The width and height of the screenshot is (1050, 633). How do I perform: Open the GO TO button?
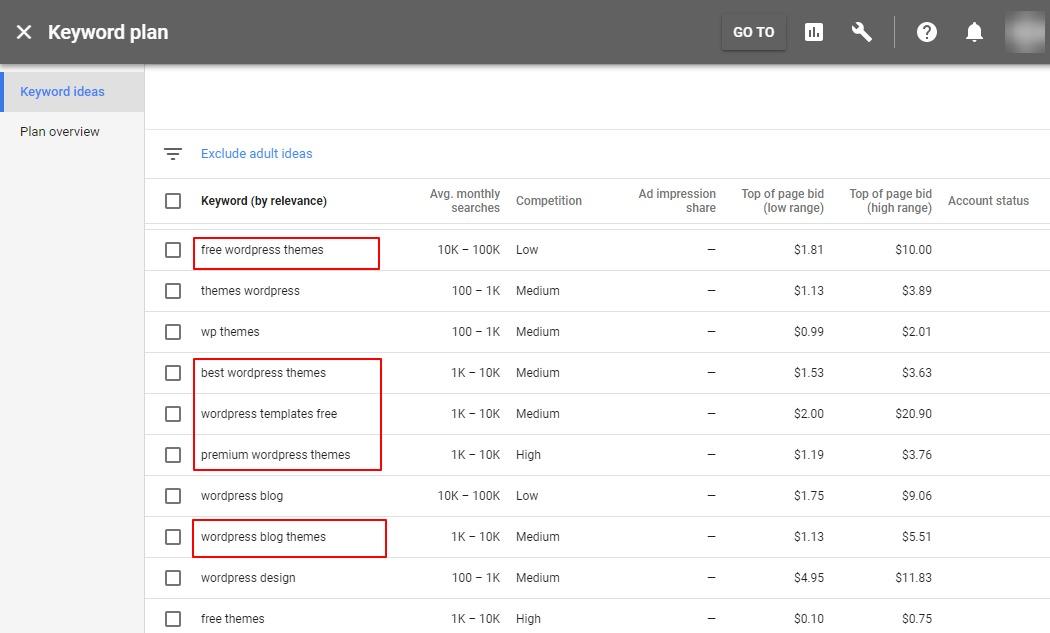(x=753, y=32)
